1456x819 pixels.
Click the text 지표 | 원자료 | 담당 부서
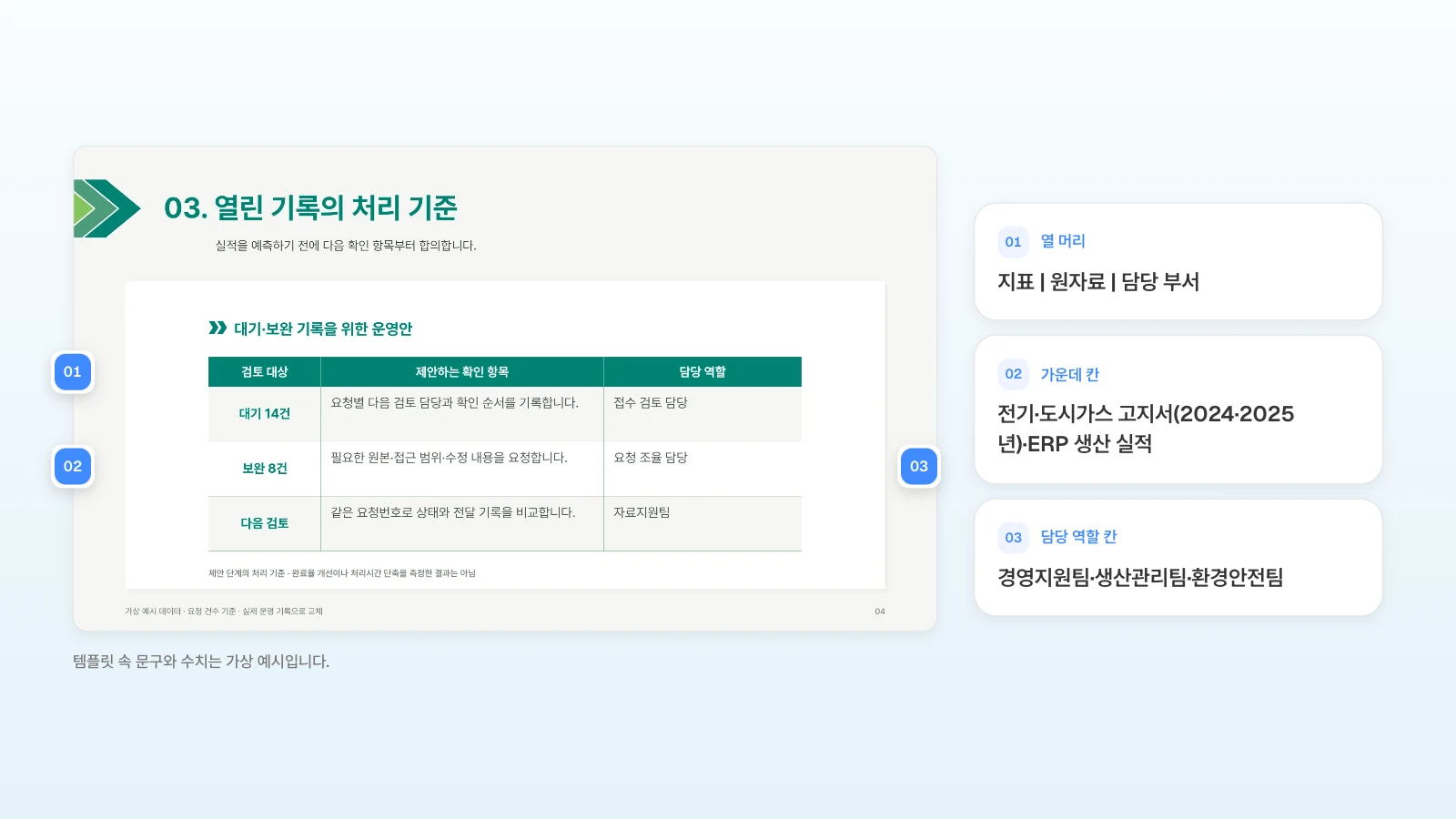pyautogui.click(x=1098, y=282)
